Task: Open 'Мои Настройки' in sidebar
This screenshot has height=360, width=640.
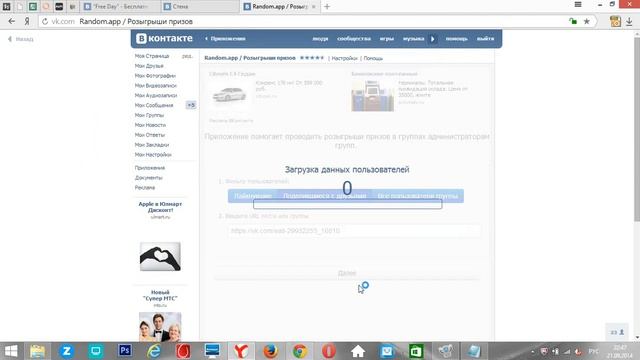Action: 153,155
